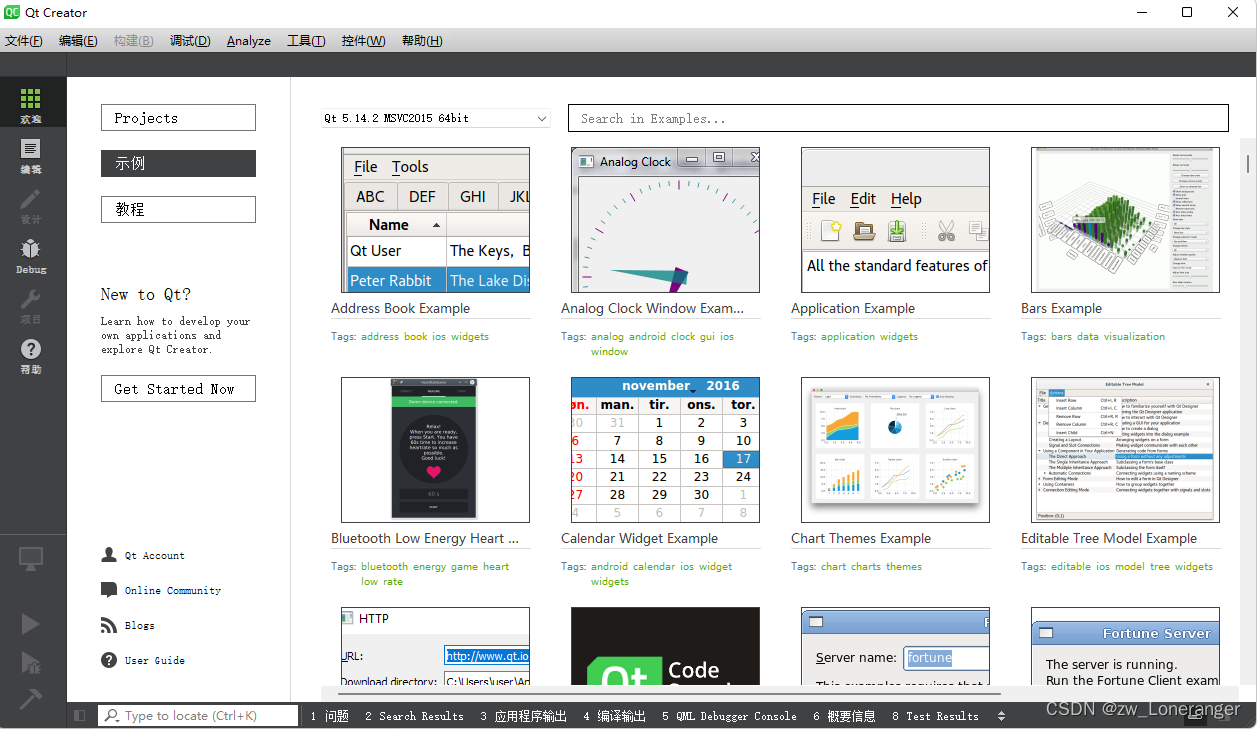Click the examples vertical scrollbar thumb
Viewport: 1257px width, 729px height.
(x=1247, y=165)
